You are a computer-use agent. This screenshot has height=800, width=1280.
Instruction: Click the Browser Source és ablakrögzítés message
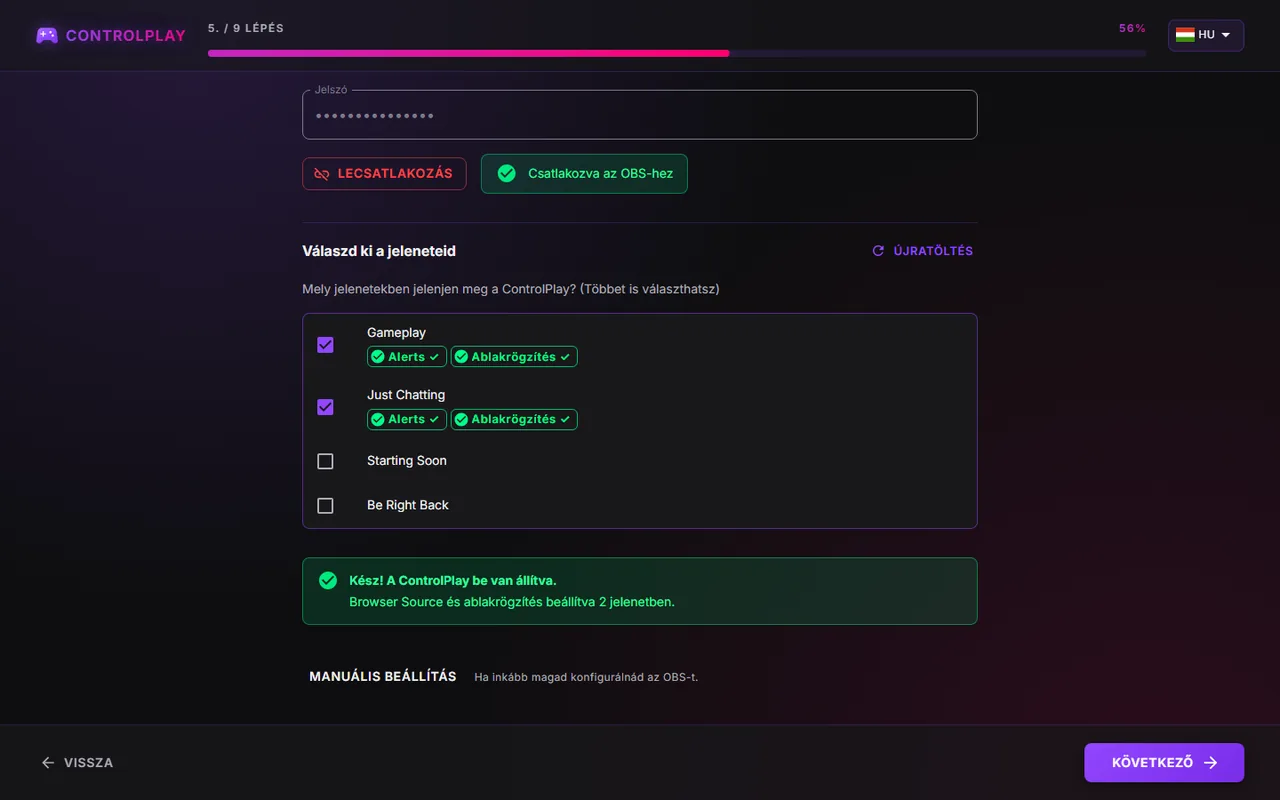[x=512, y=603]
